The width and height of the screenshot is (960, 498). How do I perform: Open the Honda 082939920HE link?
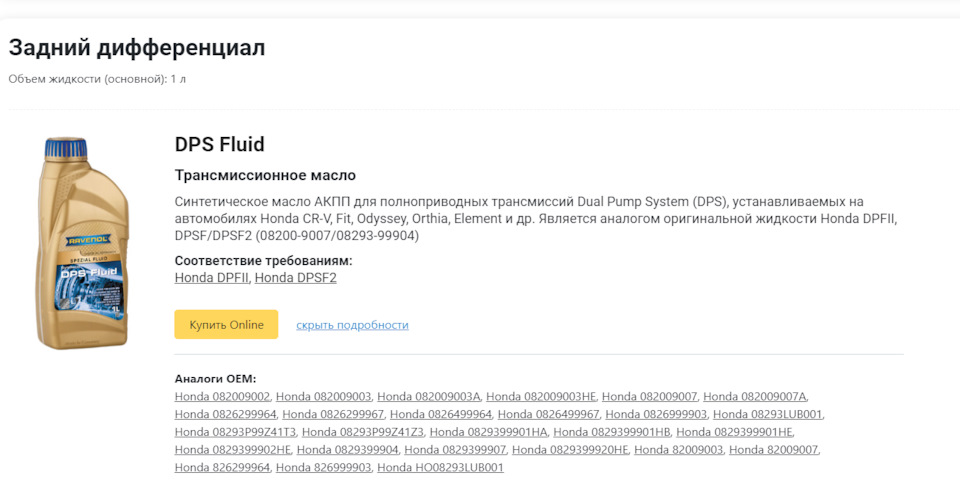pyautogui.click(x=571, y=450)
